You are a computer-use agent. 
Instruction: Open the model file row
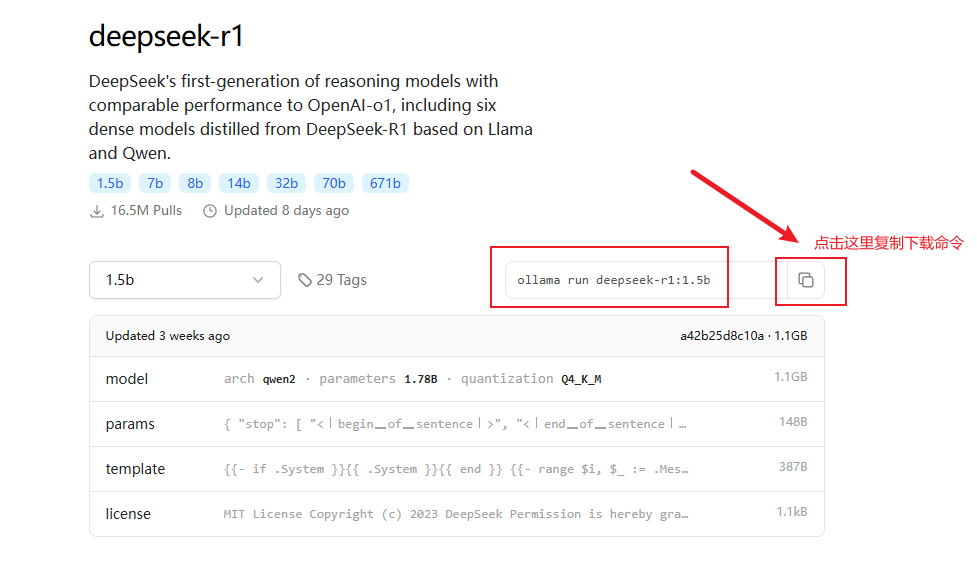point(456,379)
